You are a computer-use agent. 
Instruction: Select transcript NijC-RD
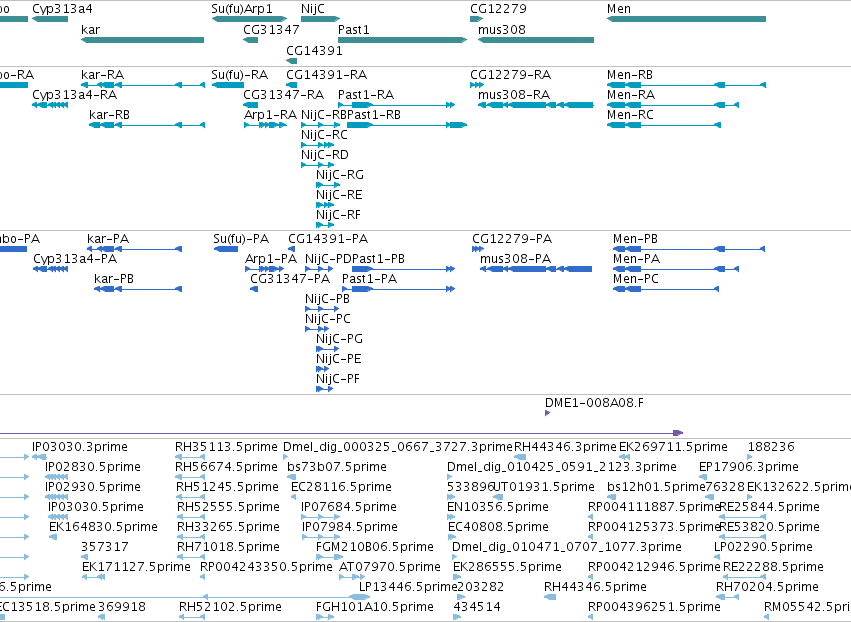click(317, 165)
